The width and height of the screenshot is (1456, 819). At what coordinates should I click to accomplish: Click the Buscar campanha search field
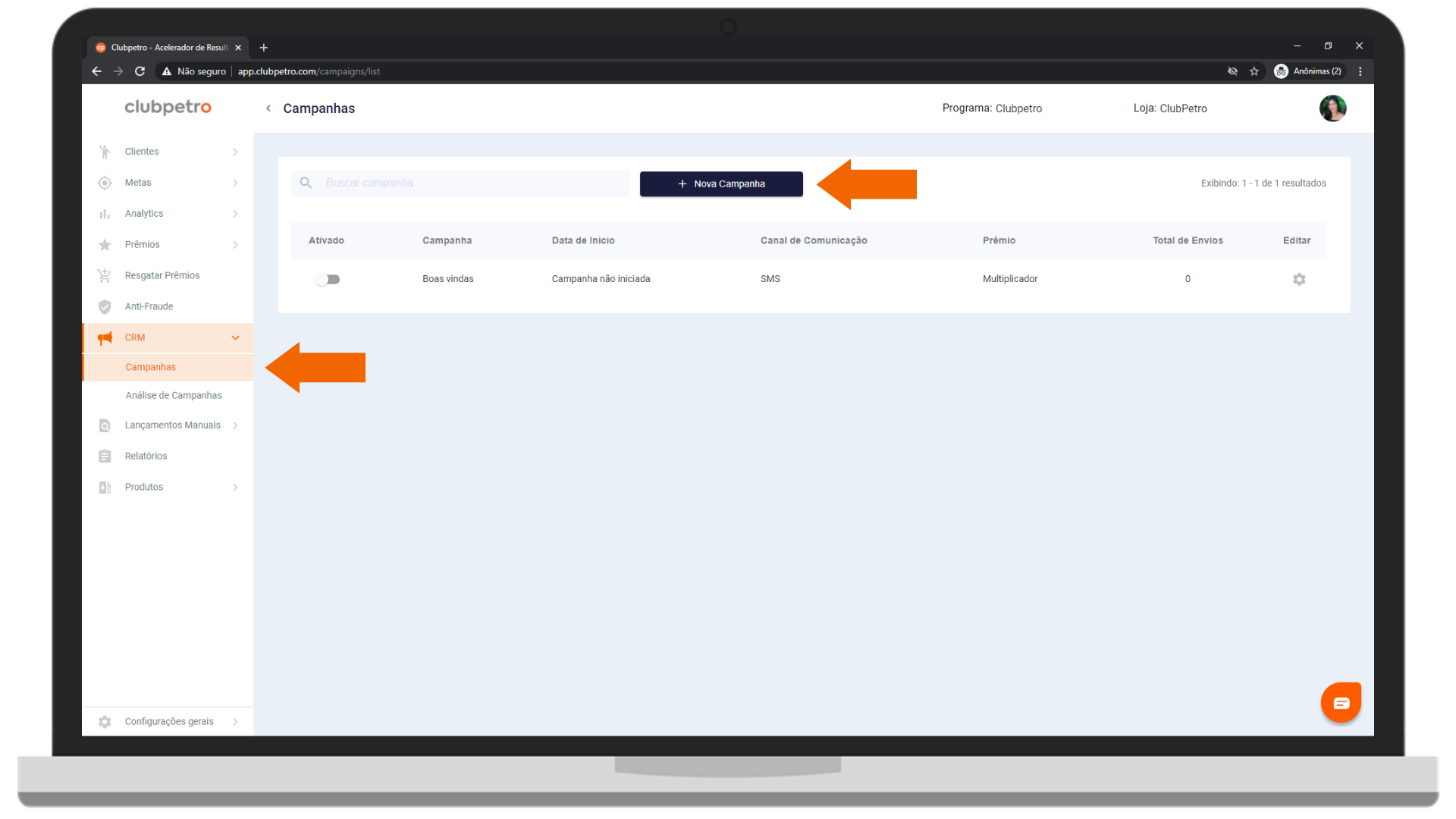(x=470, y=183)
